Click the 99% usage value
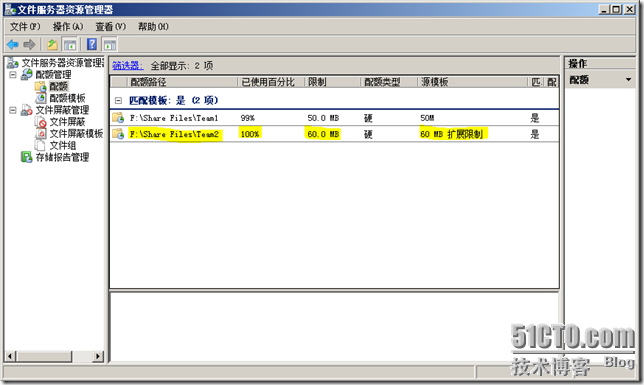The image size is (644, 385). (x=248, y=118)
